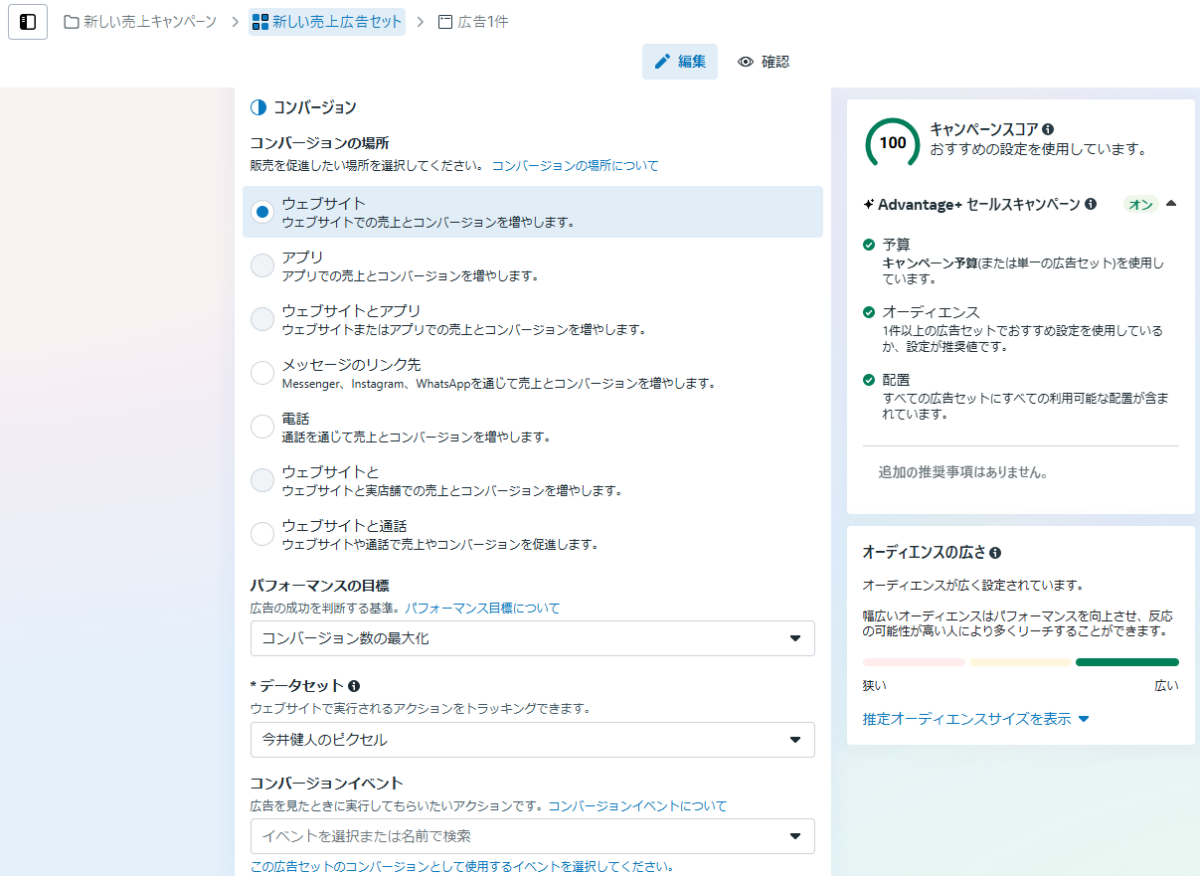
Task: Click the info icon beside データセット
Action: [354, 686]
